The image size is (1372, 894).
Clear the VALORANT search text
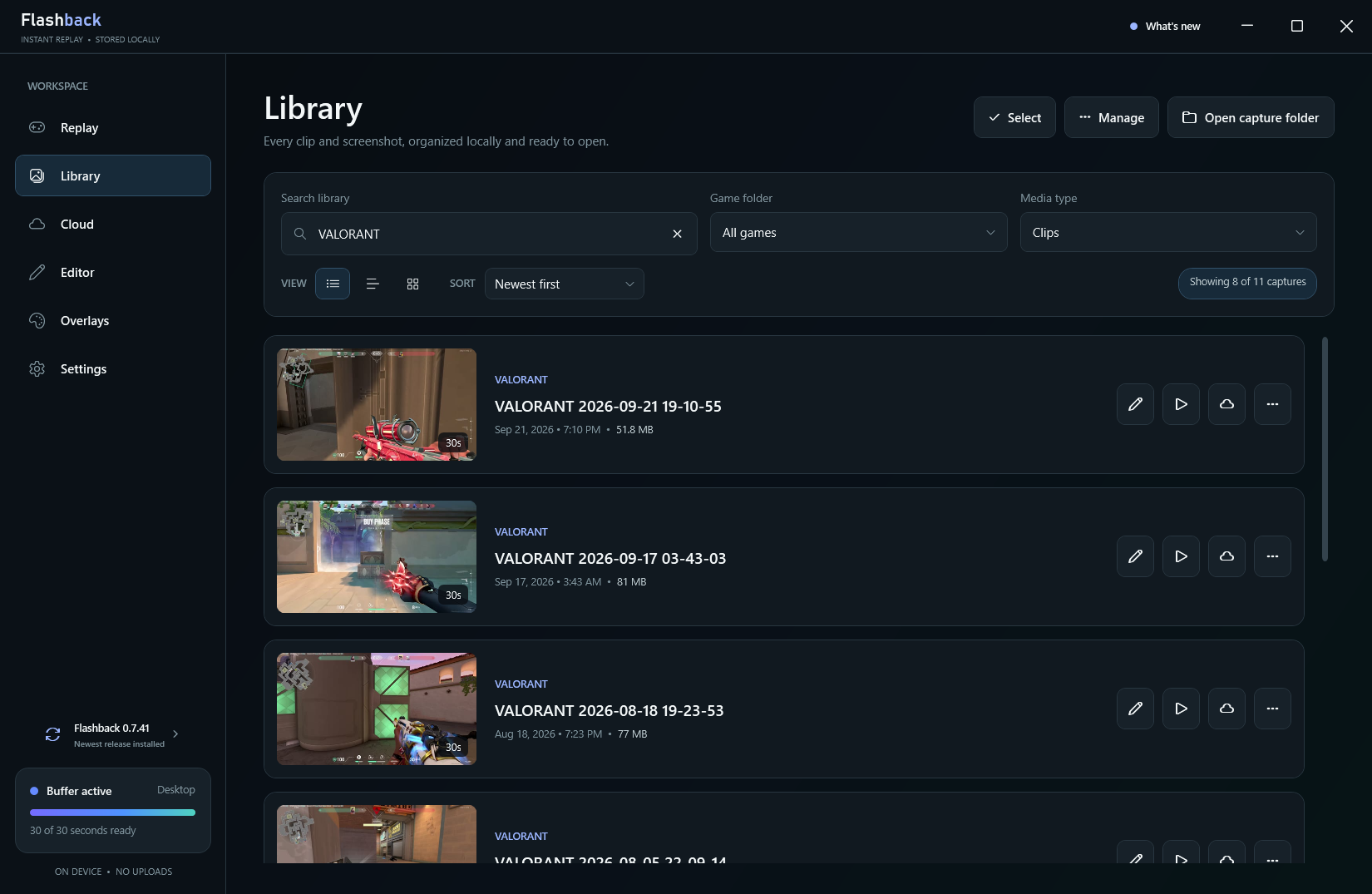(677, 235)
